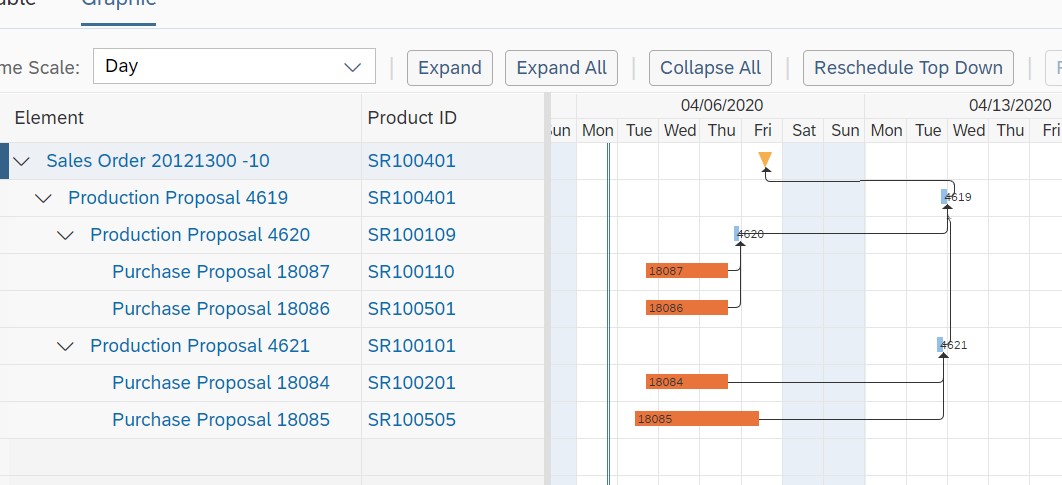Open the Time Scale Day dropdown
This screenshot has width=1062, height=485.
234,66
